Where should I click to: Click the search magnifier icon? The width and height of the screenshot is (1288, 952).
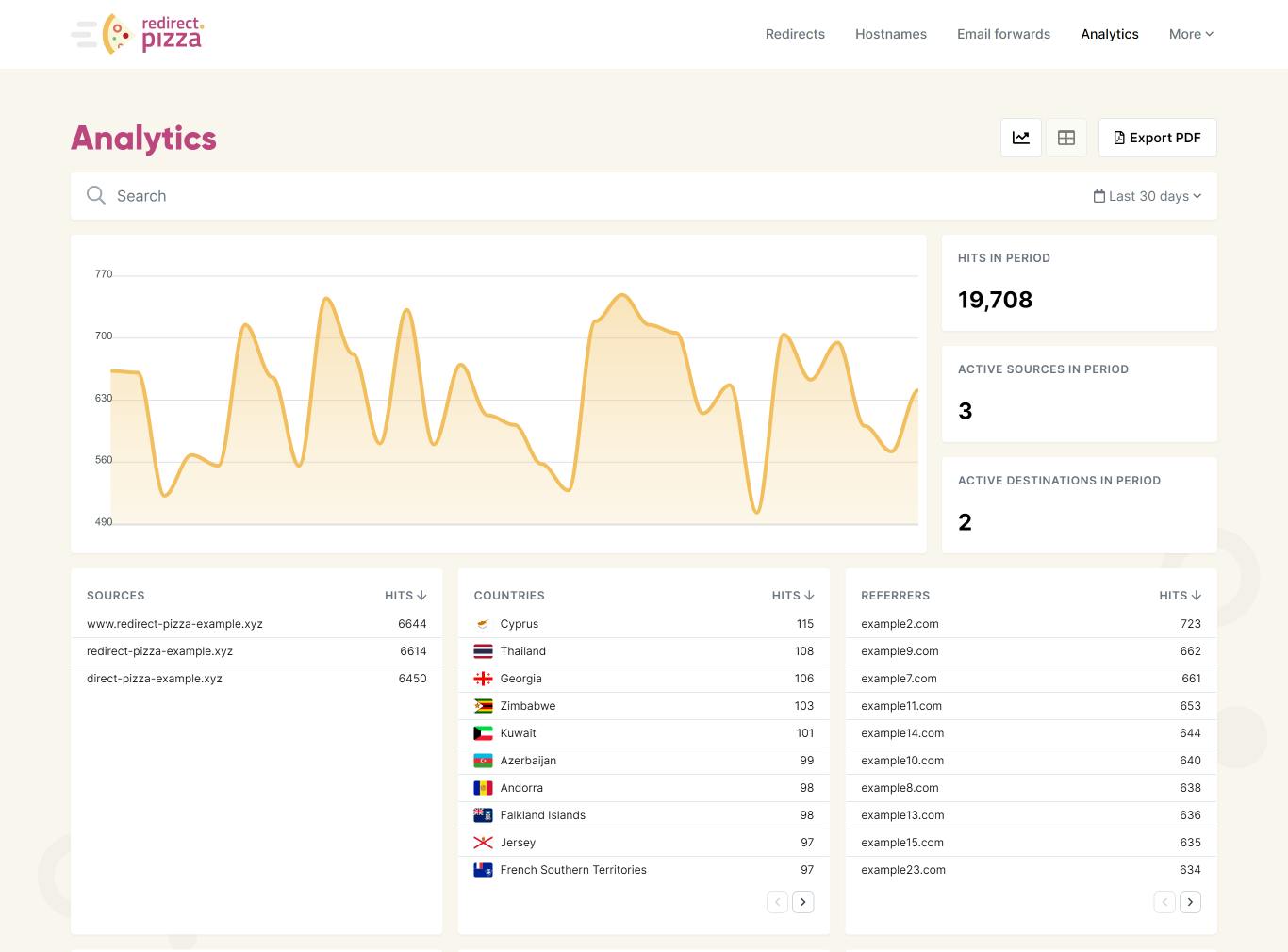(x=95, y=195)
